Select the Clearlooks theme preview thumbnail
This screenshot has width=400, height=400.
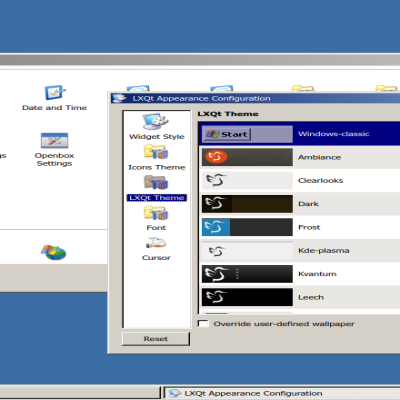(247, 180)
